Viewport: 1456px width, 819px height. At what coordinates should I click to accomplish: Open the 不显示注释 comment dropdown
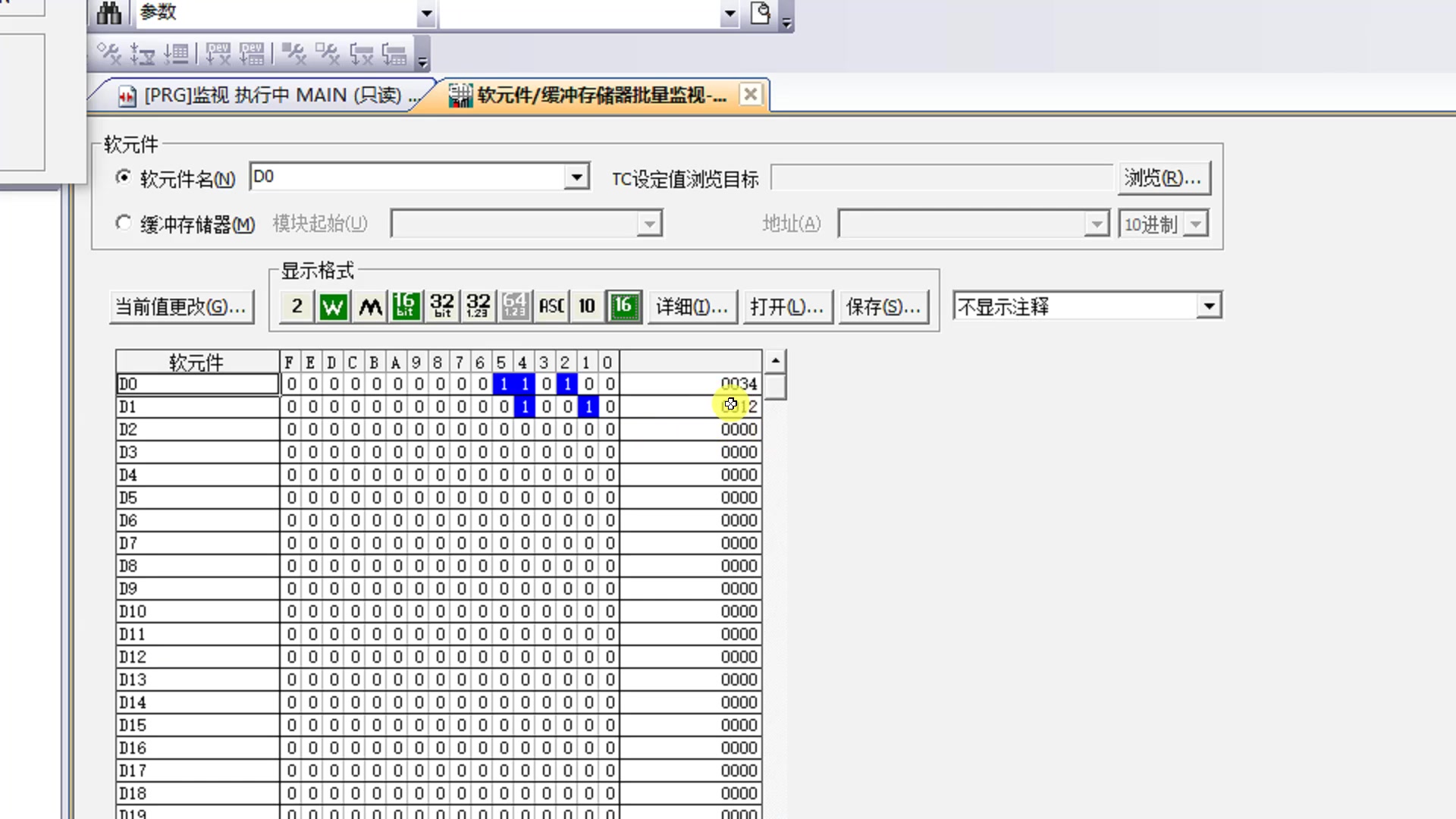1209,306
